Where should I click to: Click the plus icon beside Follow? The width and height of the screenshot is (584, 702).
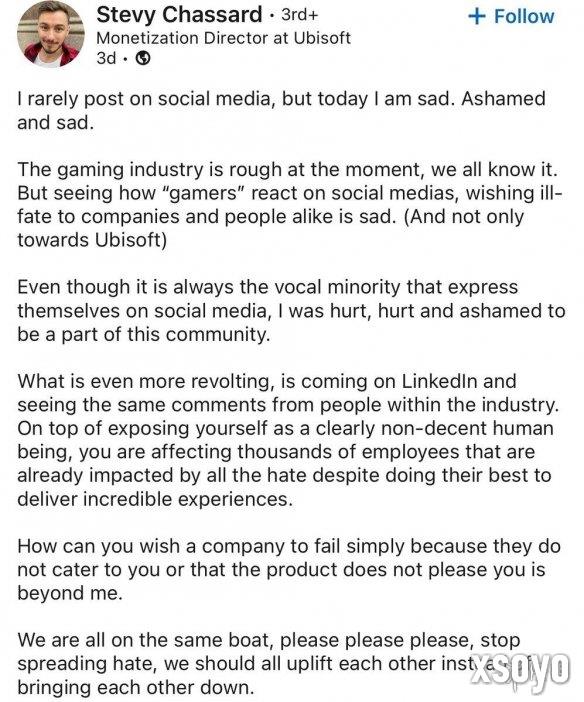click(477, 16)
